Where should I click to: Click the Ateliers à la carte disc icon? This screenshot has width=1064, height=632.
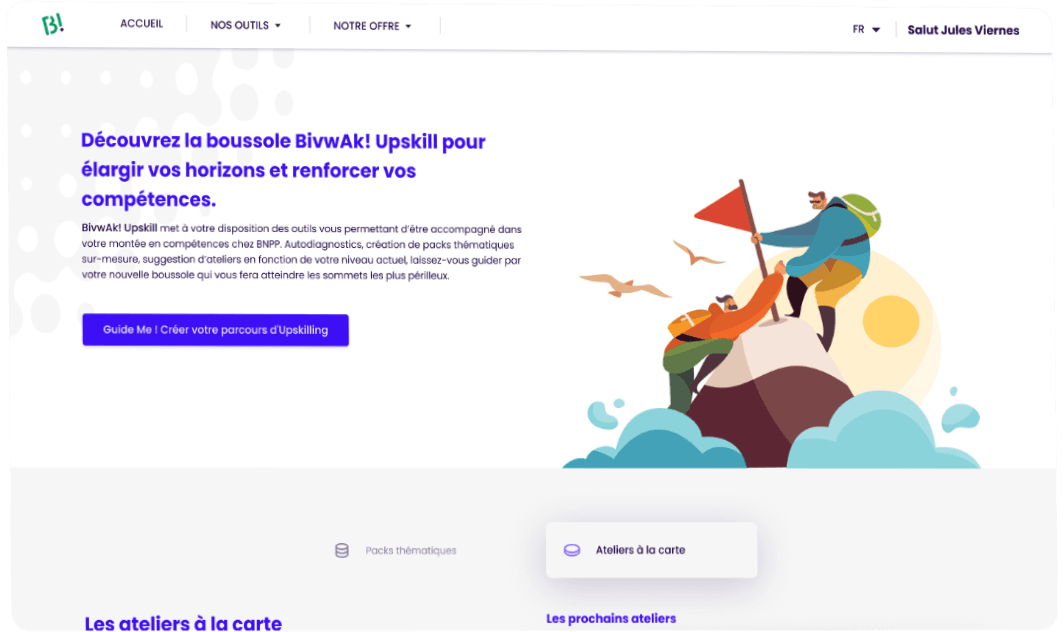(572, 551)
